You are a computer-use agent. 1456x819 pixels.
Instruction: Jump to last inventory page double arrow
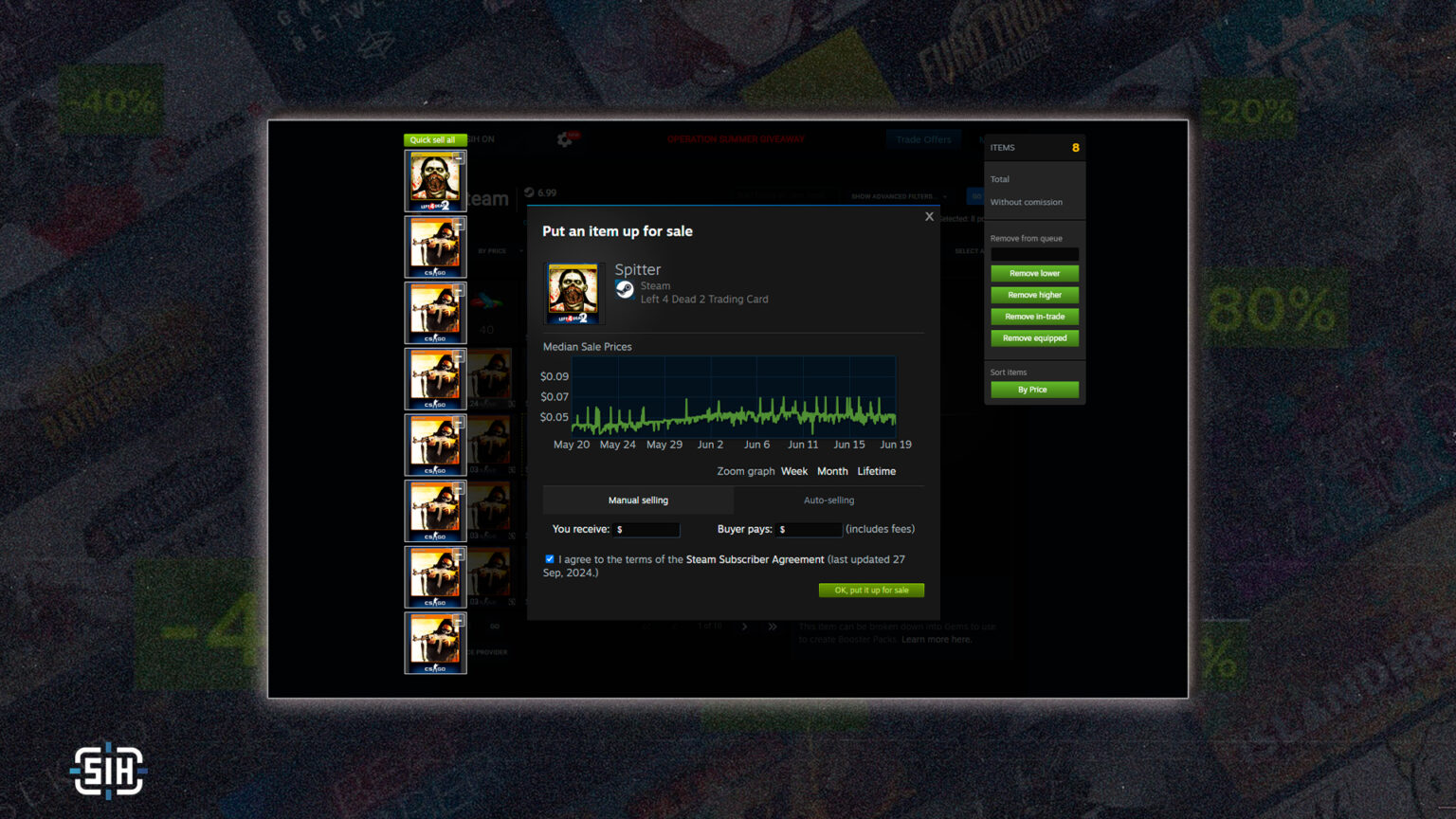773,627
